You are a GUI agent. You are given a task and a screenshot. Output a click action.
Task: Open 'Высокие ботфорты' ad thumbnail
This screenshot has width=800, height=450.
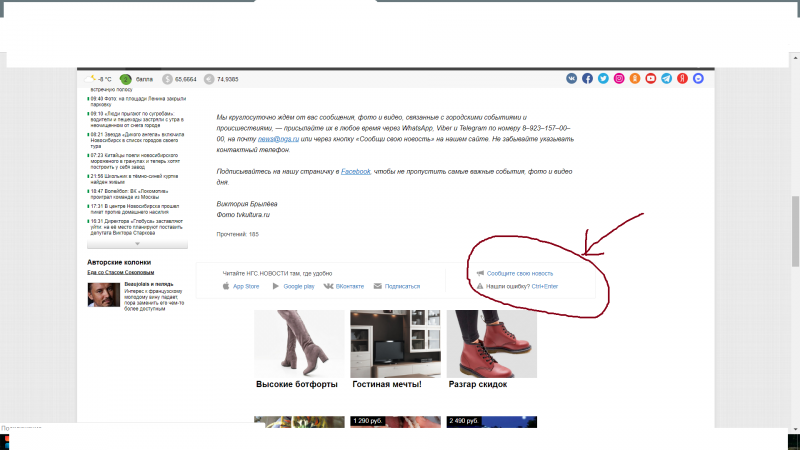(x=299, y=343)
